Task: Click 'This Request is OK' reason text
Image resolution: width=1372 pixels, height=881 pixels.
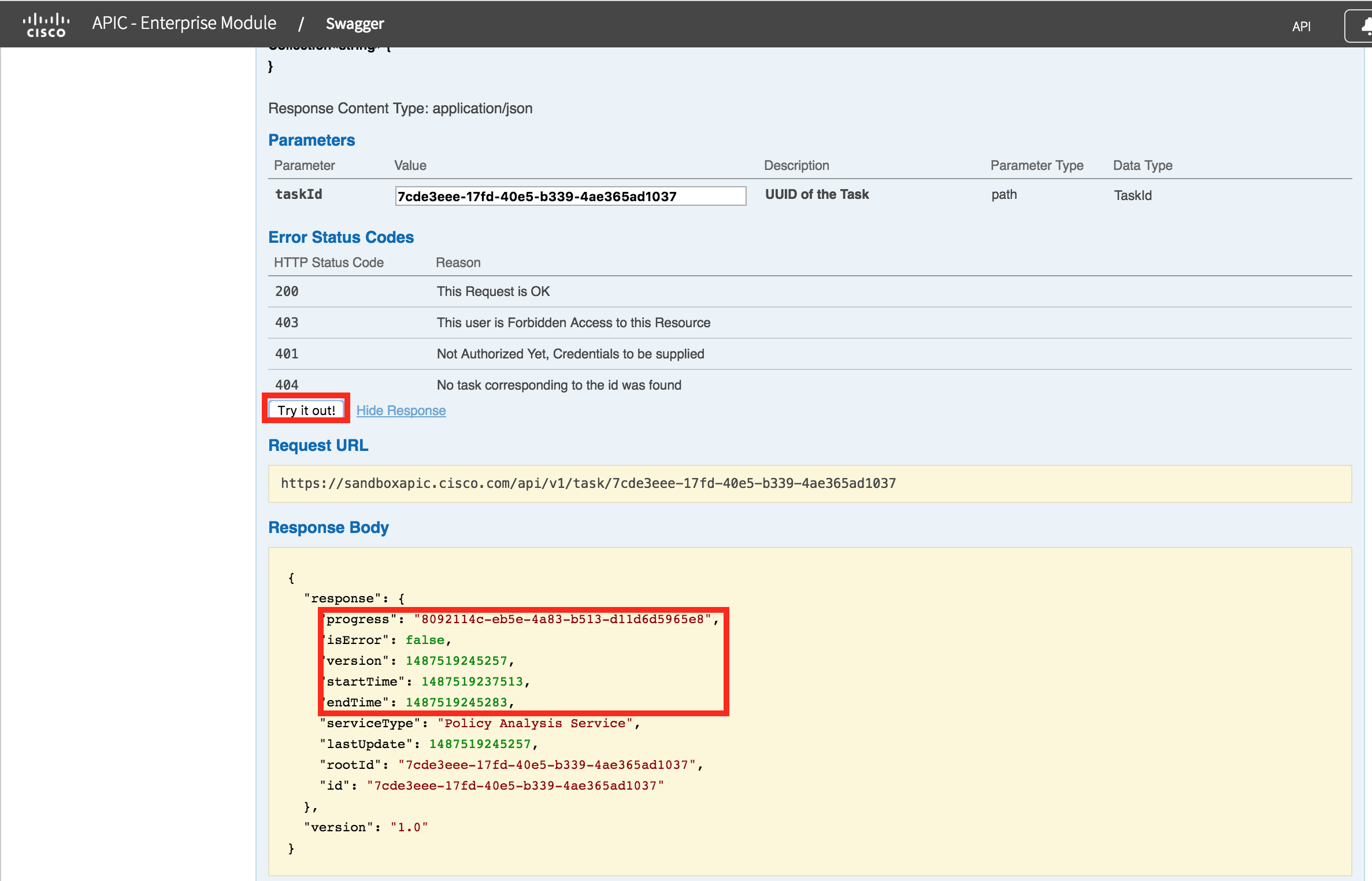Action: (x=493, y=291)
